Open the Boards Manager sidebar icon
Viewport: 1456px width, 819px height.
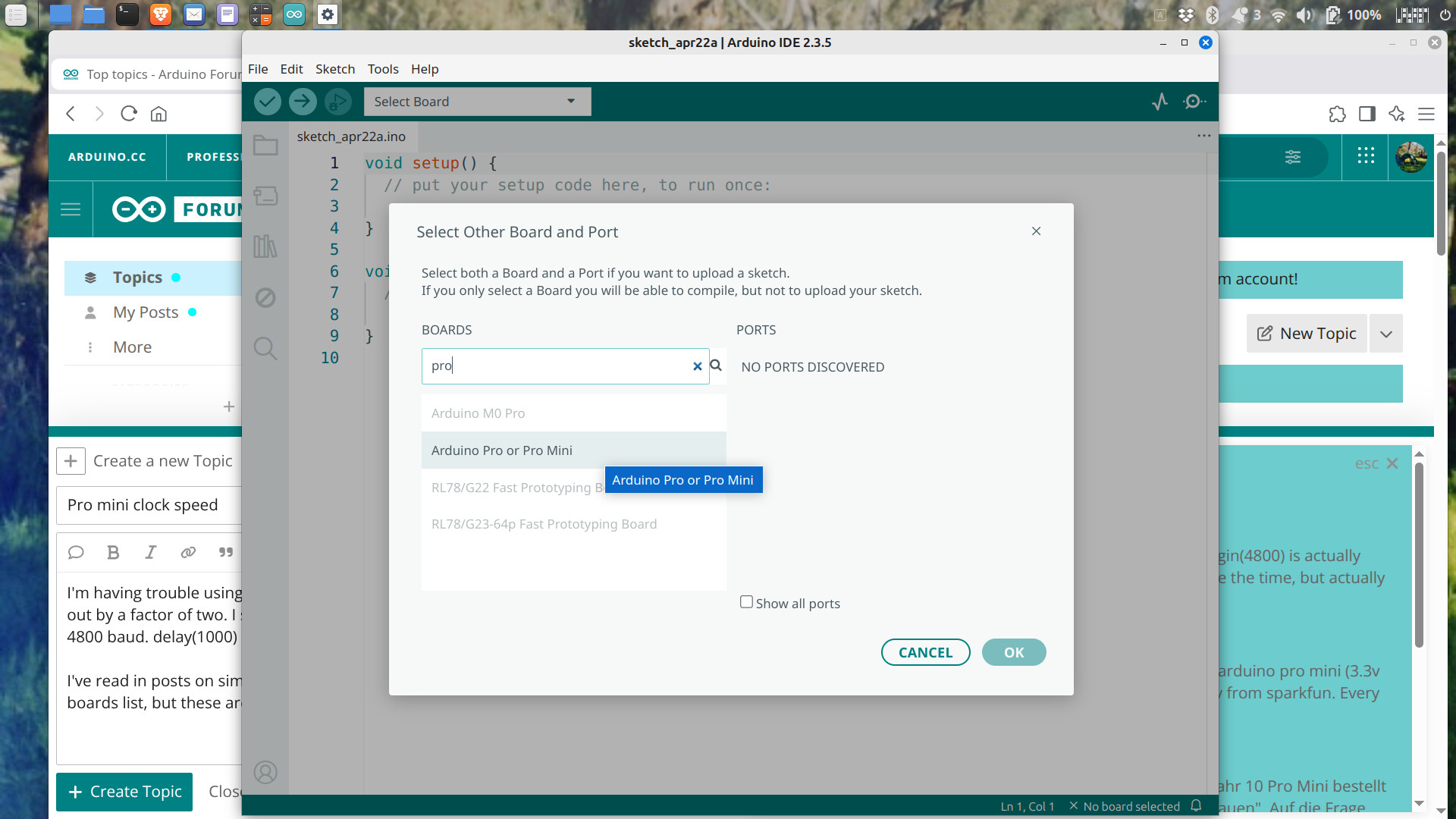pos(265,196)
